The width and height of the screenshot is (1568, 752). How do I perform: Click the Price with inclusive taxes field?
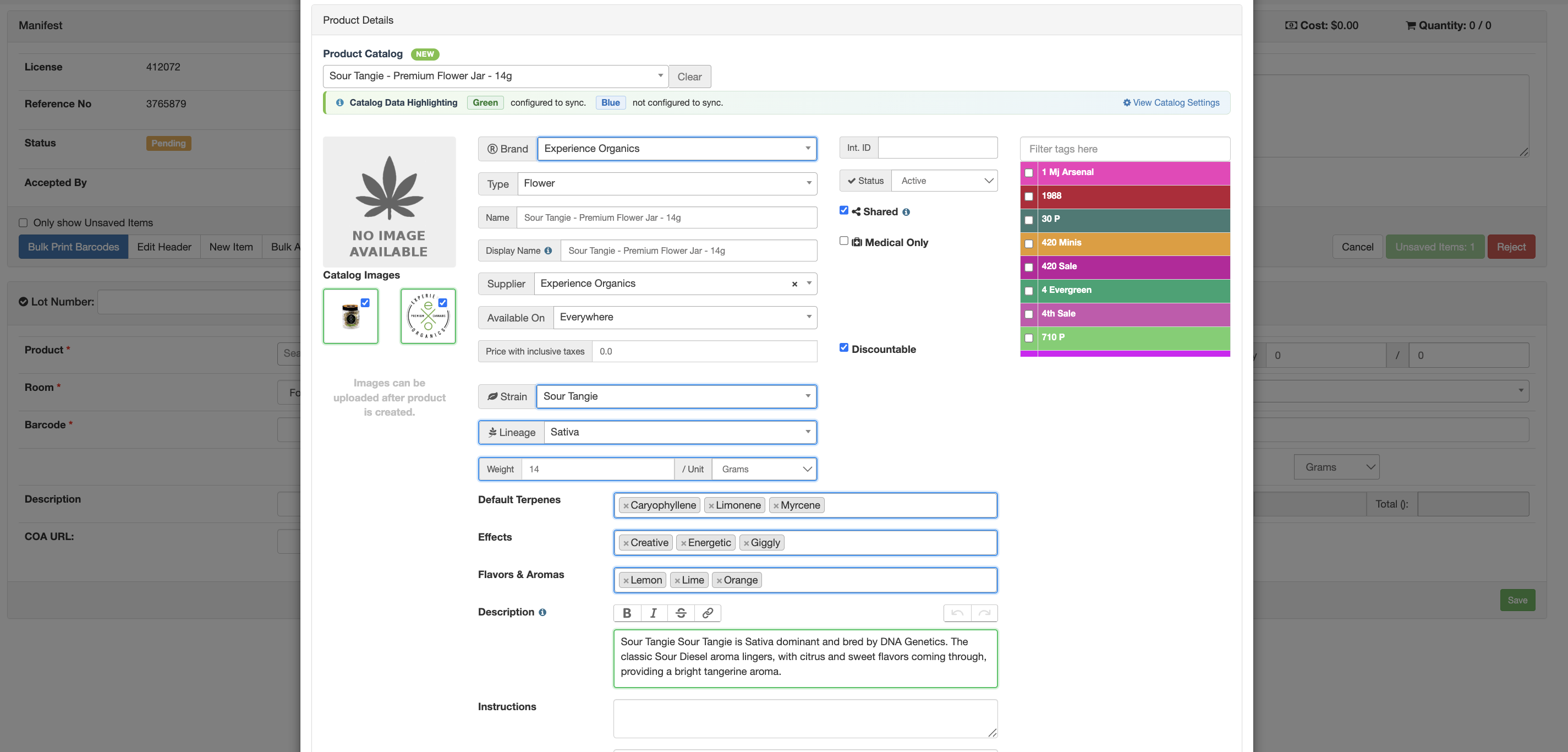704,351
